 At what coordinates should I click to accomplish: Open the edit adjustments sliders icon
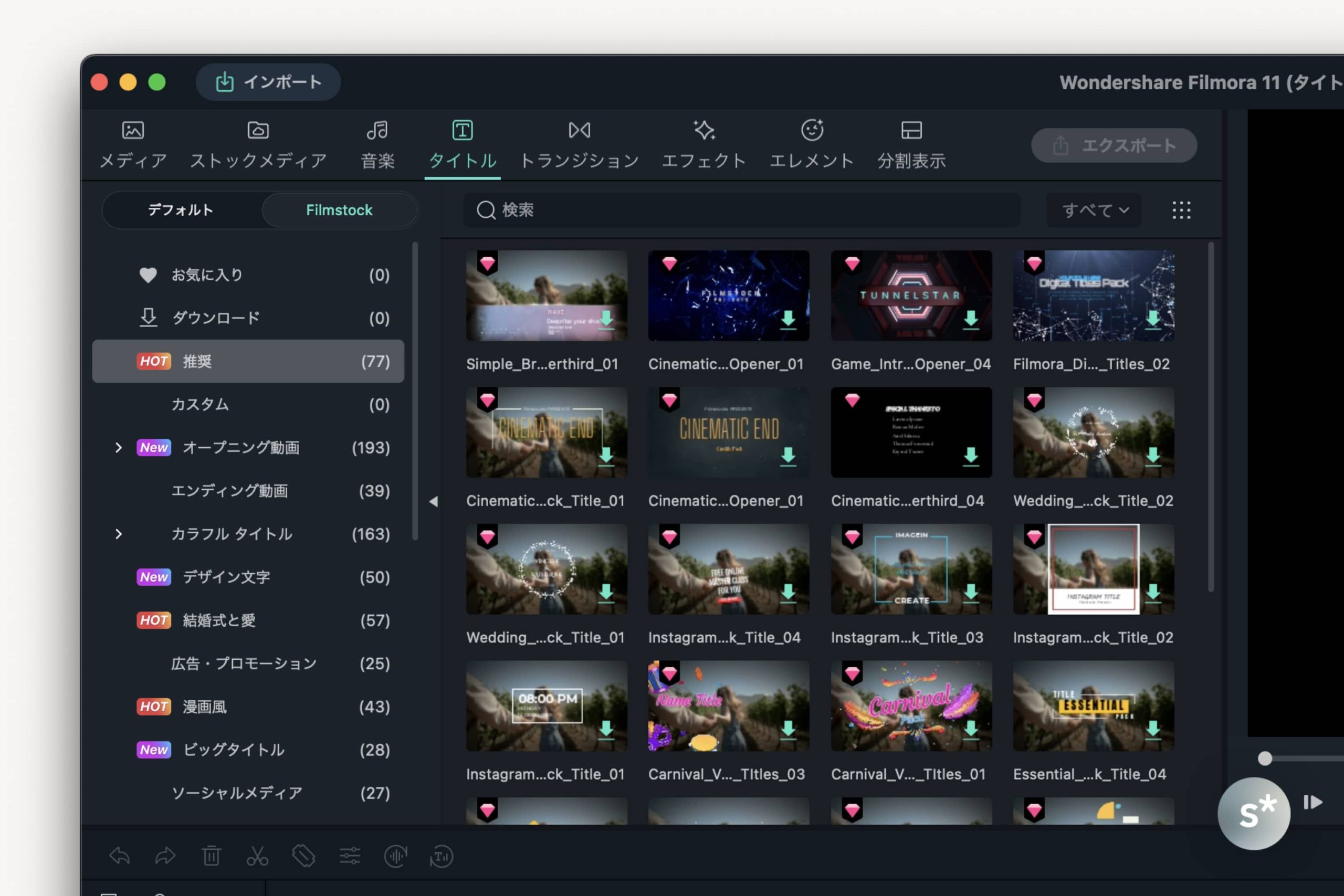(x=350, y=856)
